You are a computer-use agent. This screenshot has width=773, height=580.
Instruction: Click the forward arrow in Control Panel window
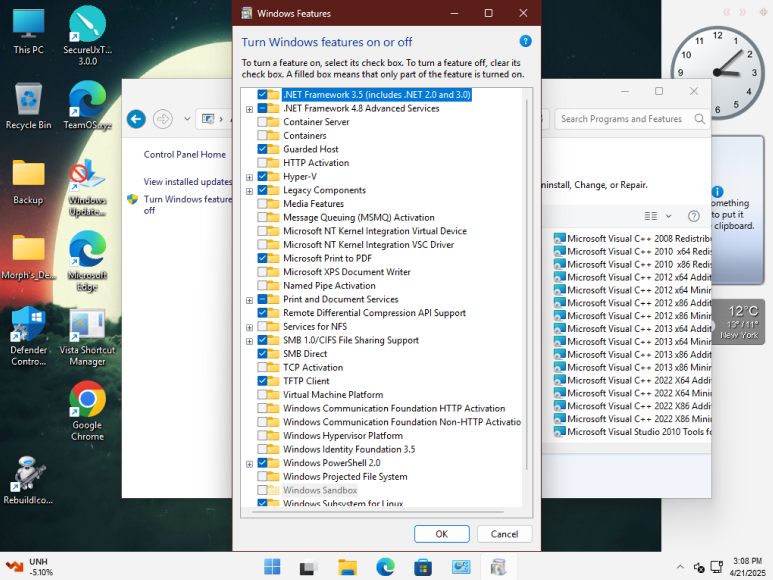163,119
